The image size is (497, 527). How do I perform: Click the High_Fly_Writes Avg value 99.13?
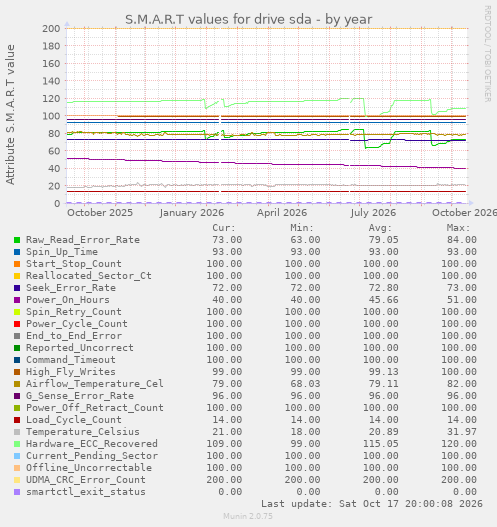pos(383,372)
